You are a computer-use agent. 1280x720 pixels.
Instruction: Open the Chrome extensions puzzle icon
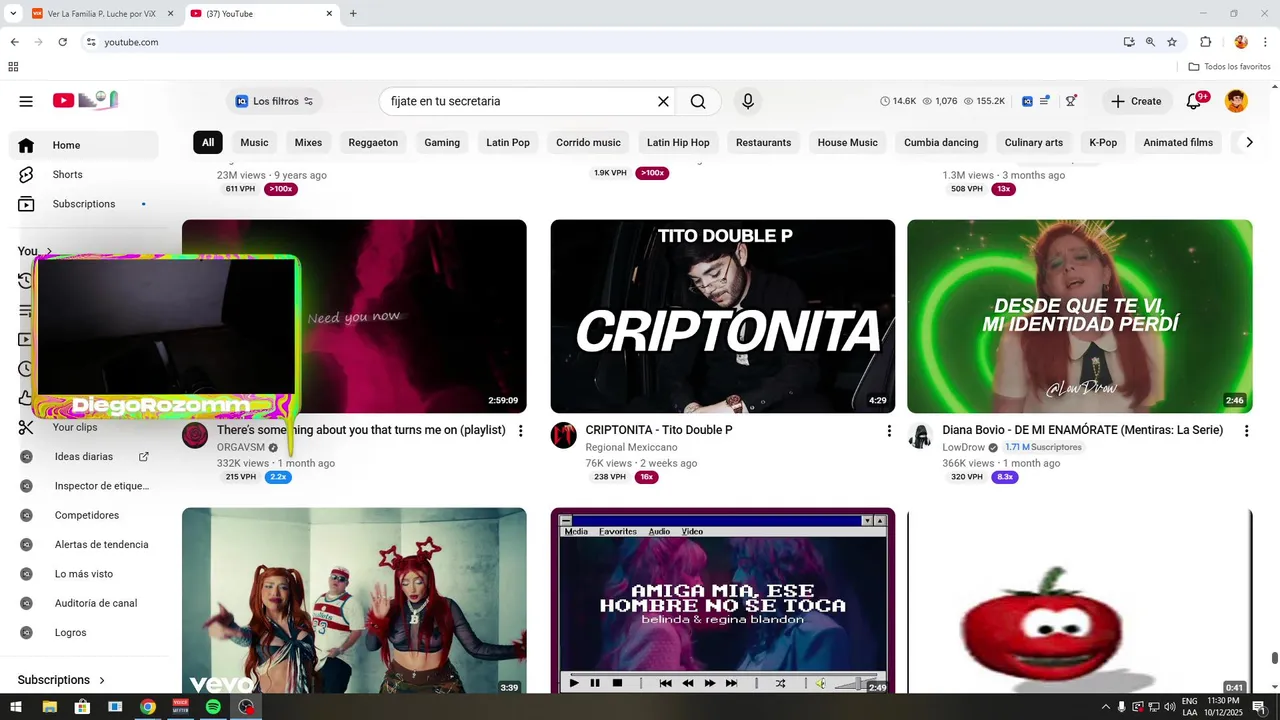click(x=1205, y=42)
